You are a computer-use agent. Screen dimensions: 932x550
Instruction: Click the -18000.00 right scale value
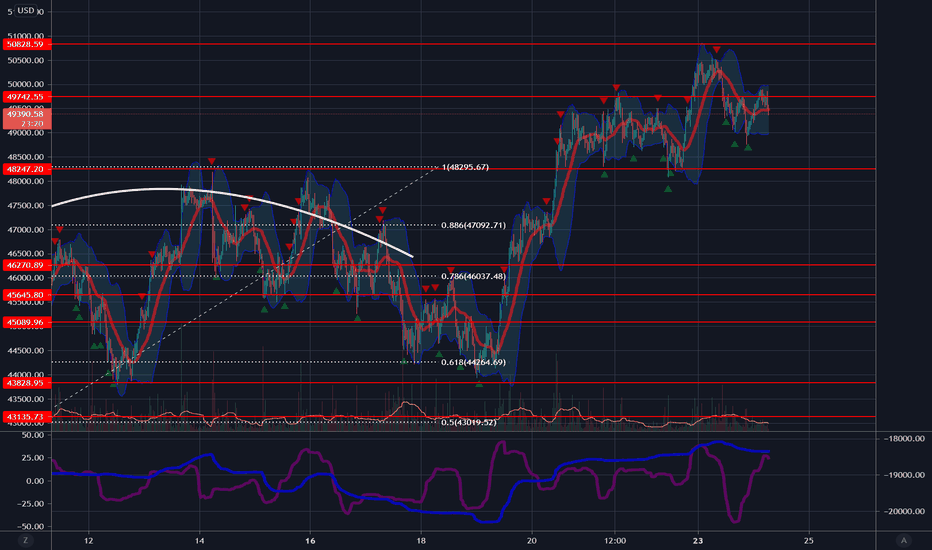click(903, 439)
